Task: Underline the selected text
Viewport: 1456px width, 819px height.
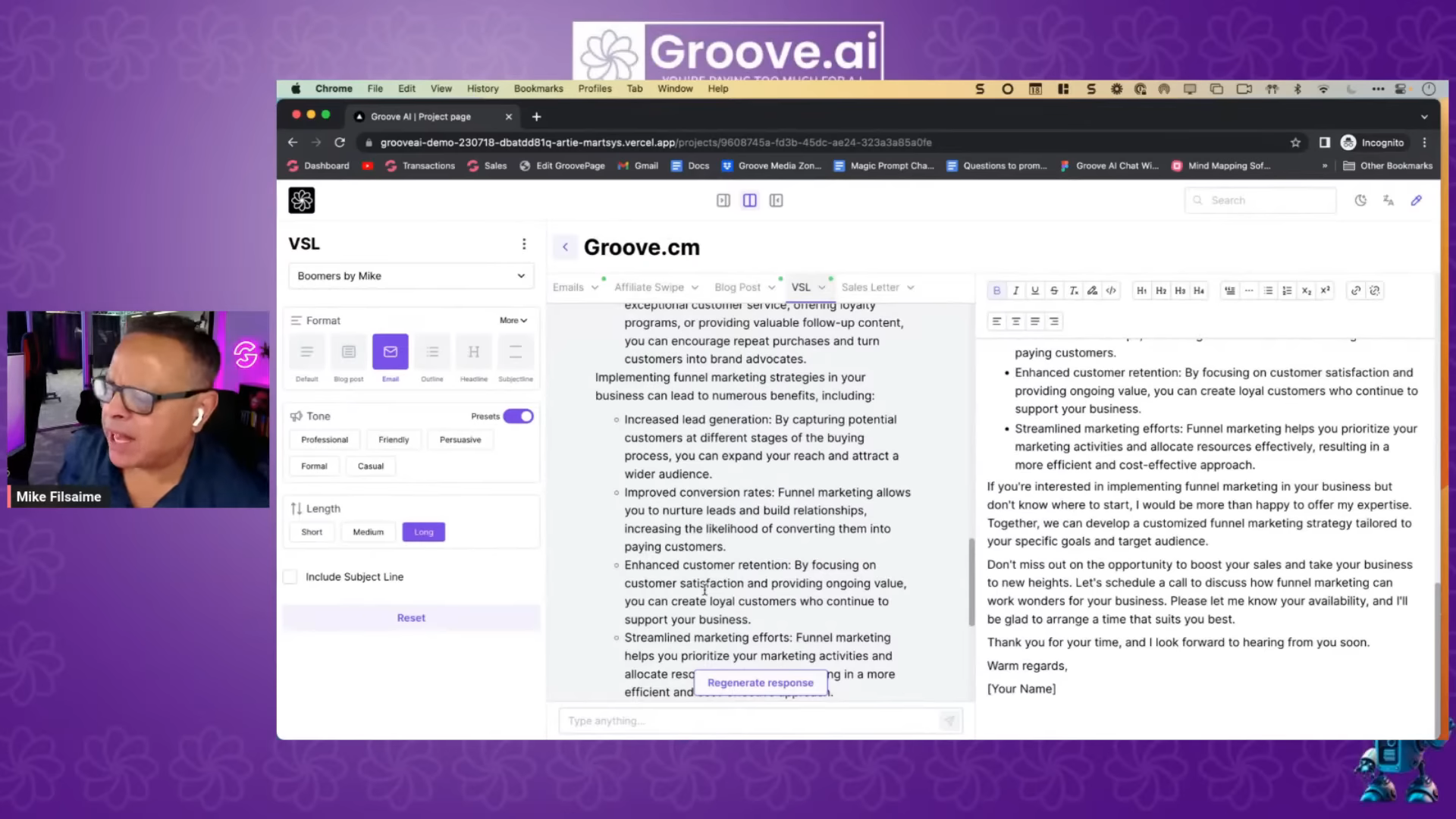Action: [1035, 290]
